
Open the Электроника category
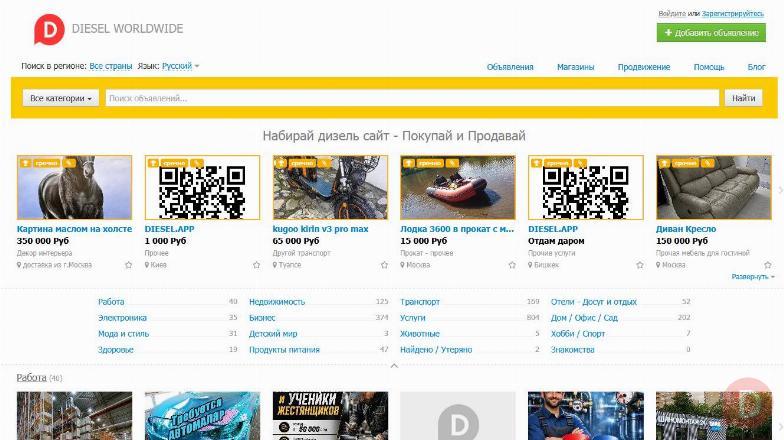point(122,318)
